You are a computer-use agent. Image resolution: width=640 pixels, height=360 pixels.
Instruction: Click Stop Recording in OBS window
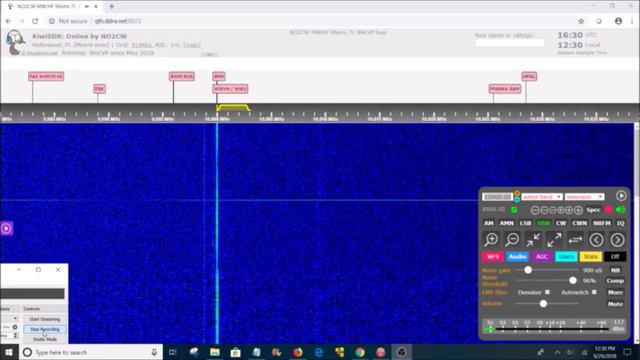tap(45, 329)
